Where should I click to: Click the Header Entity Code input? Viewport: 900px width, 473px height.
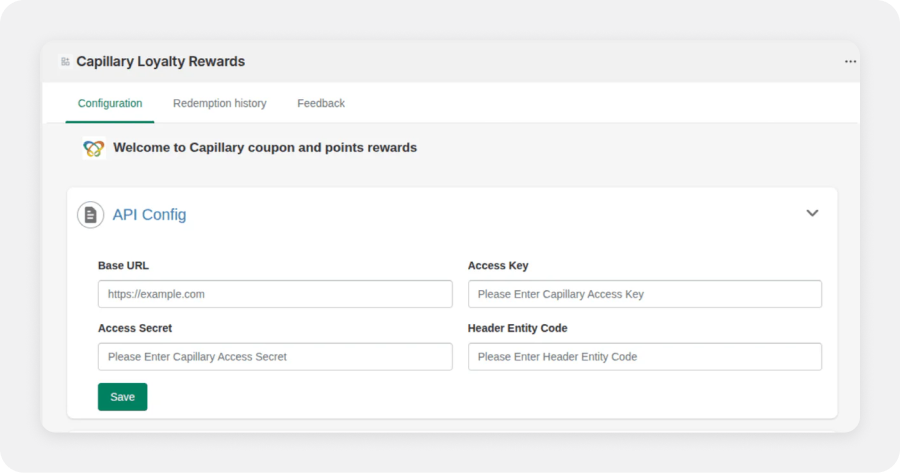645,357
